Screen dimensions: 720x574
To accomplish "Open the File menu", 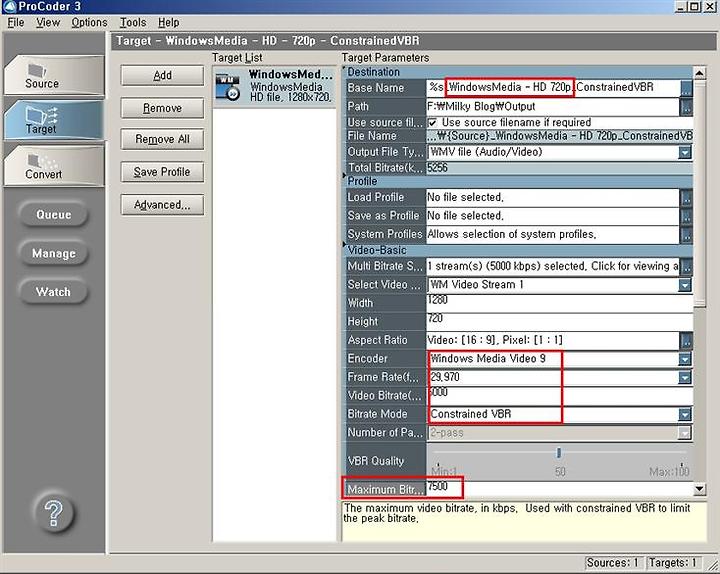I will click(x=16, y=23).
